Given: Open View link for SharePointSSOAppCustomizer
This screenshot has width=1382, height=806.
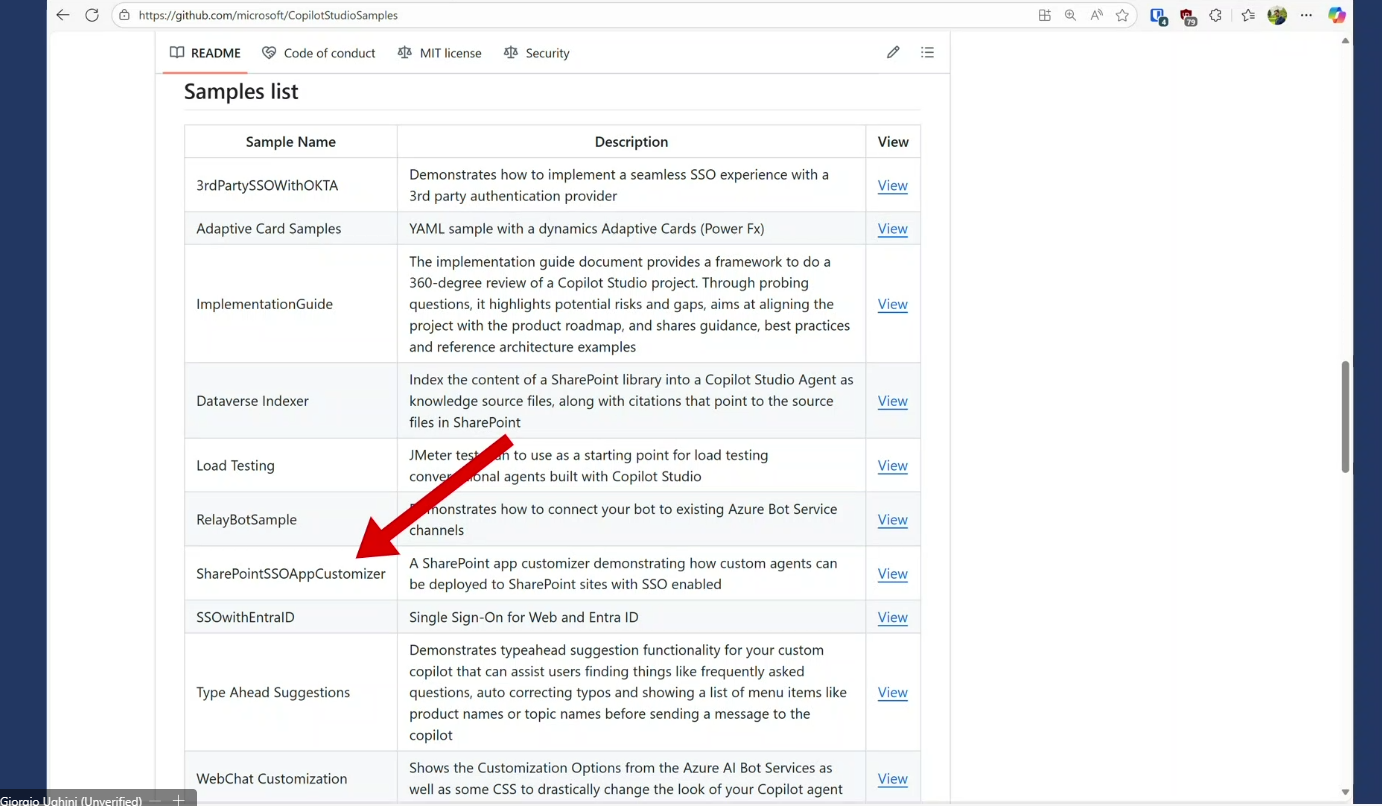Looking at the screenshot, I should point(893,573).
